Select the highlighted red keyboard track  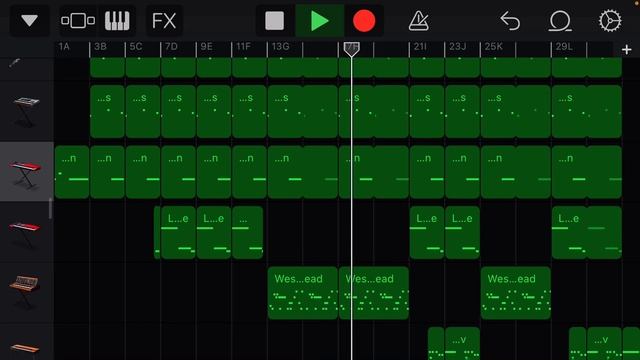pyautogui.click(x=26, y=172)
